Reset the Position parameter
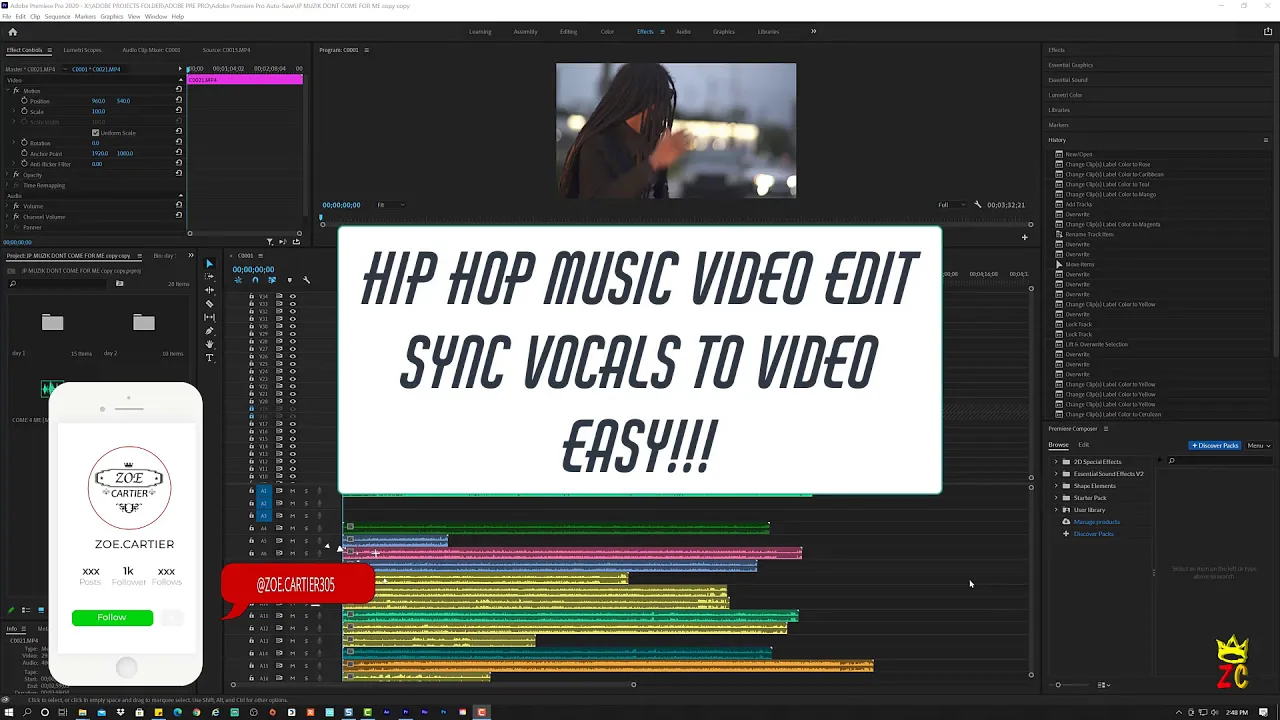Image resolution: width=1280 pixels, height=720 pixels. tap(179, 100)
